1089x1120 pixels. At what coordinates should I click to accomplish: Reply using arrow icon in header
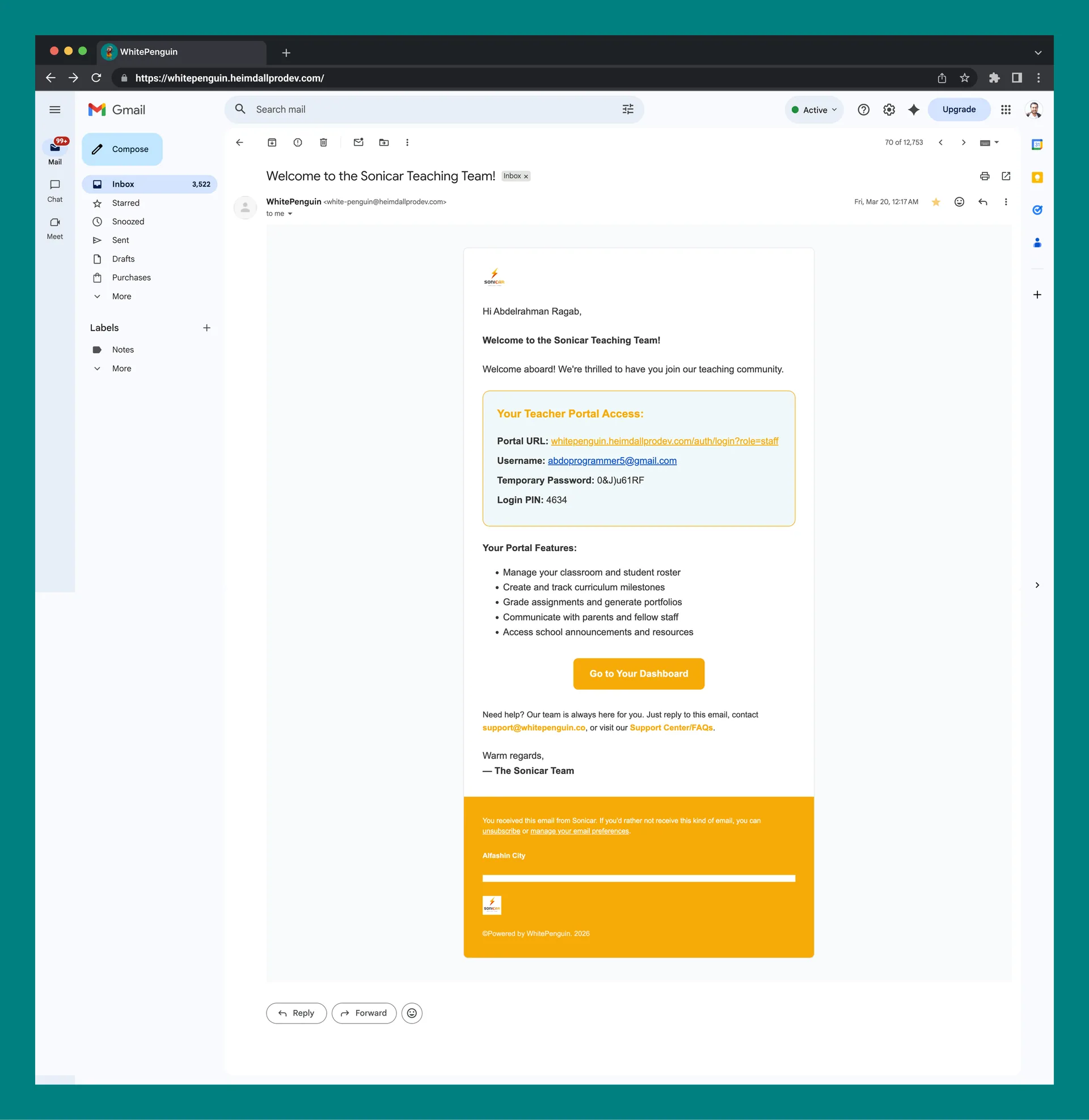(982, 202)
